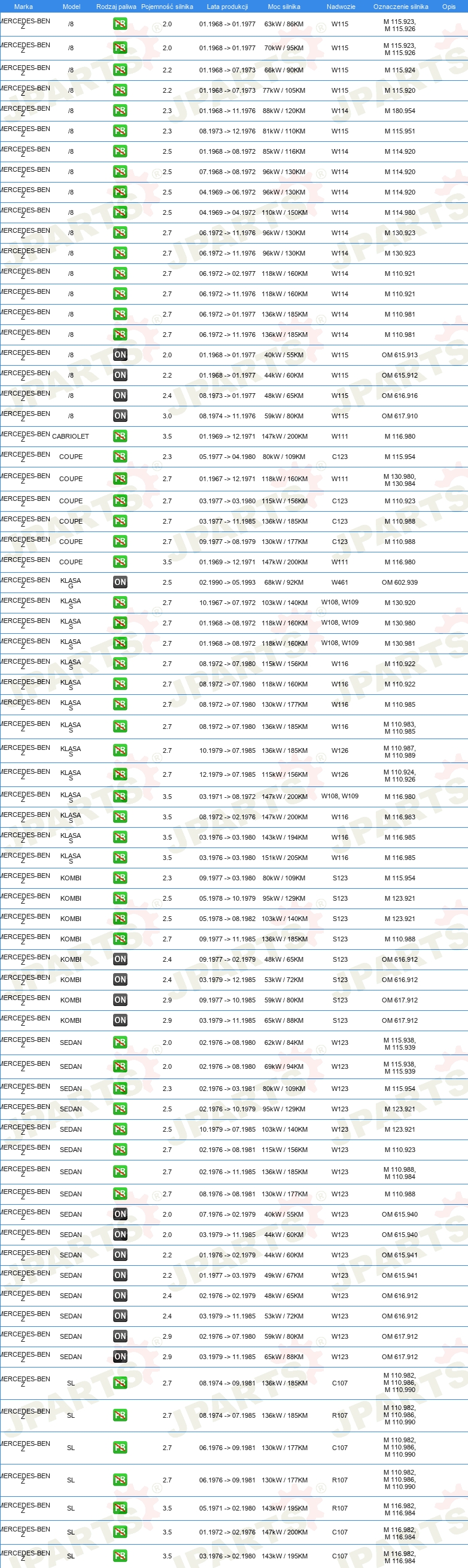Click the engine code M 180.954
Viewport: 468px width, 1568px height.
coord(400,111)
